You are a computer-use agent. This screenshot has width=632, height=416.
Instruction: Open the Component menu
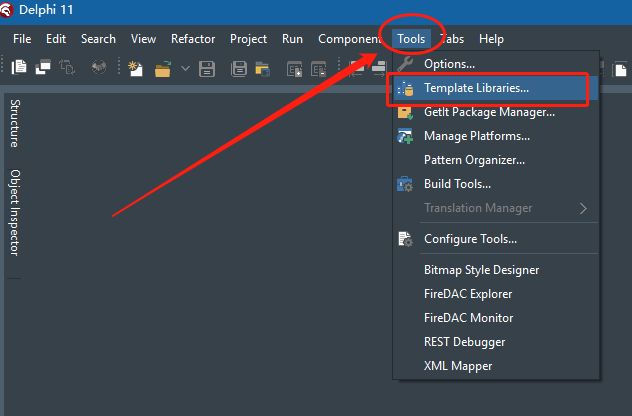click(349, 39)
